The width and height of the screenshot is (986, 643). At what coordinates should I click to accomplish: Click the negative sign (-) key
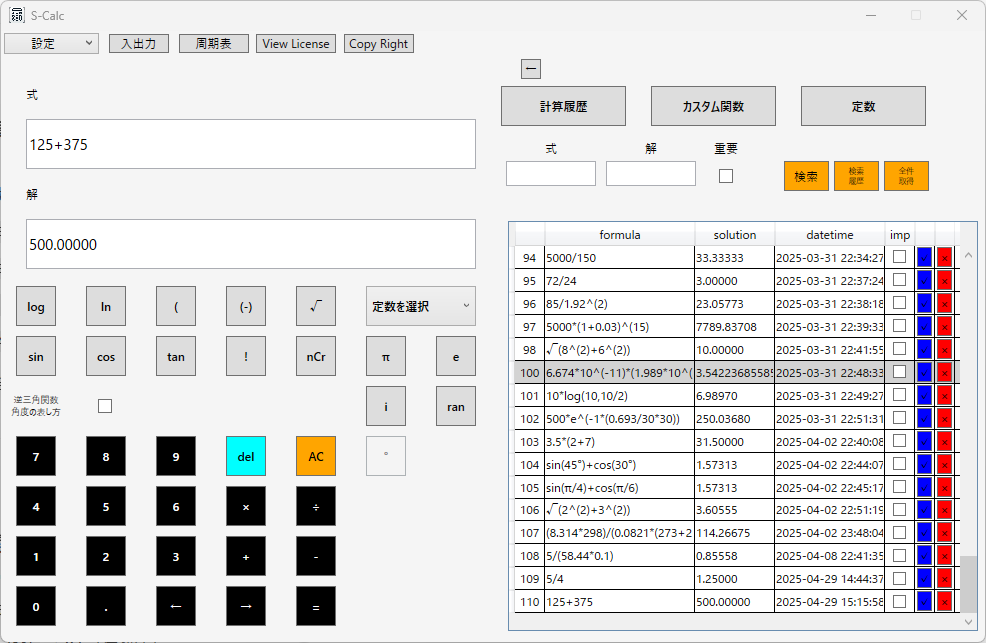pyautogui.click(x=246, y=306)
